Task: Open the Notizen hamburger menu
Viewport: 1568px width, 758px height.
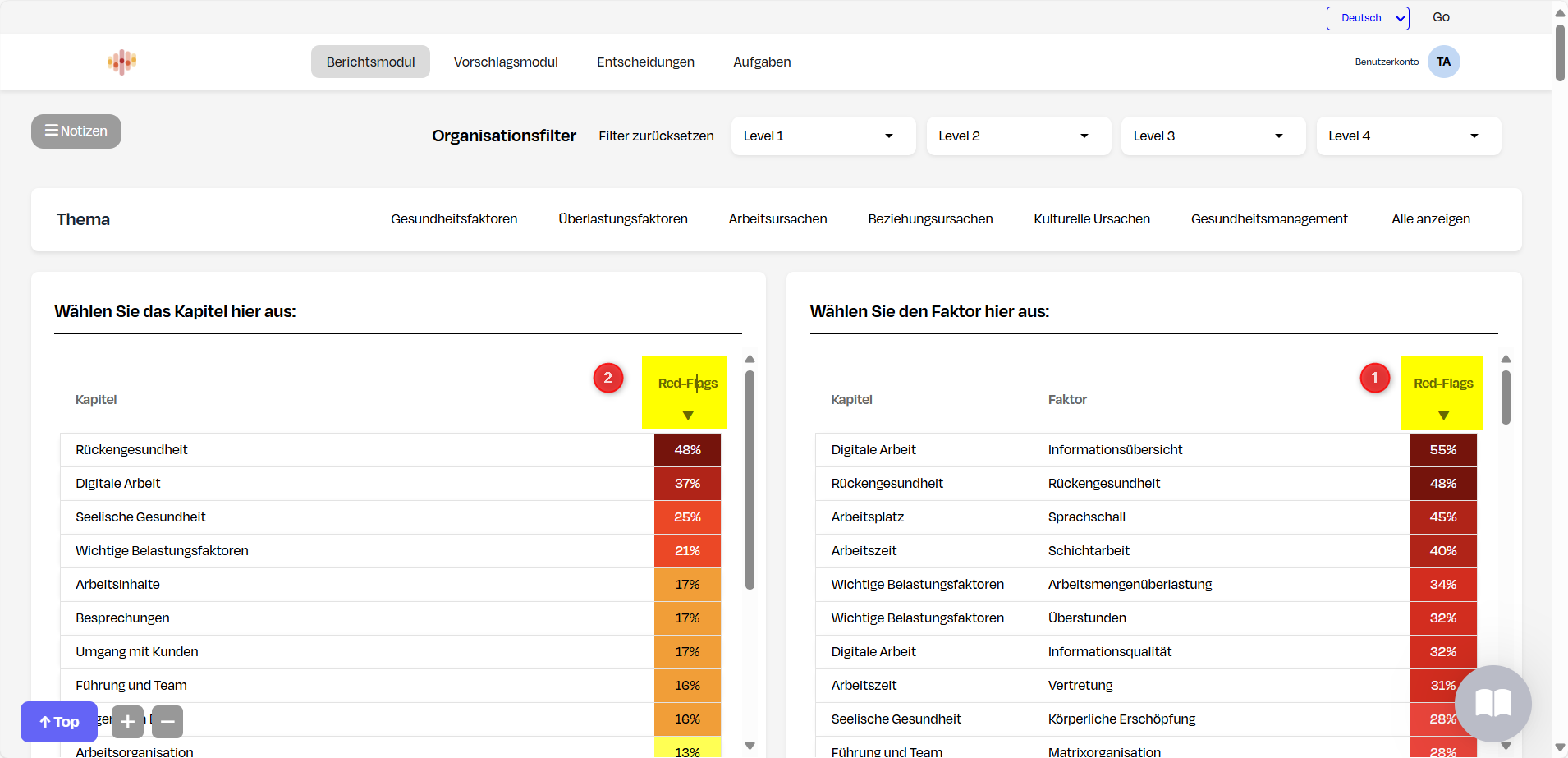Action: (76, 131)
